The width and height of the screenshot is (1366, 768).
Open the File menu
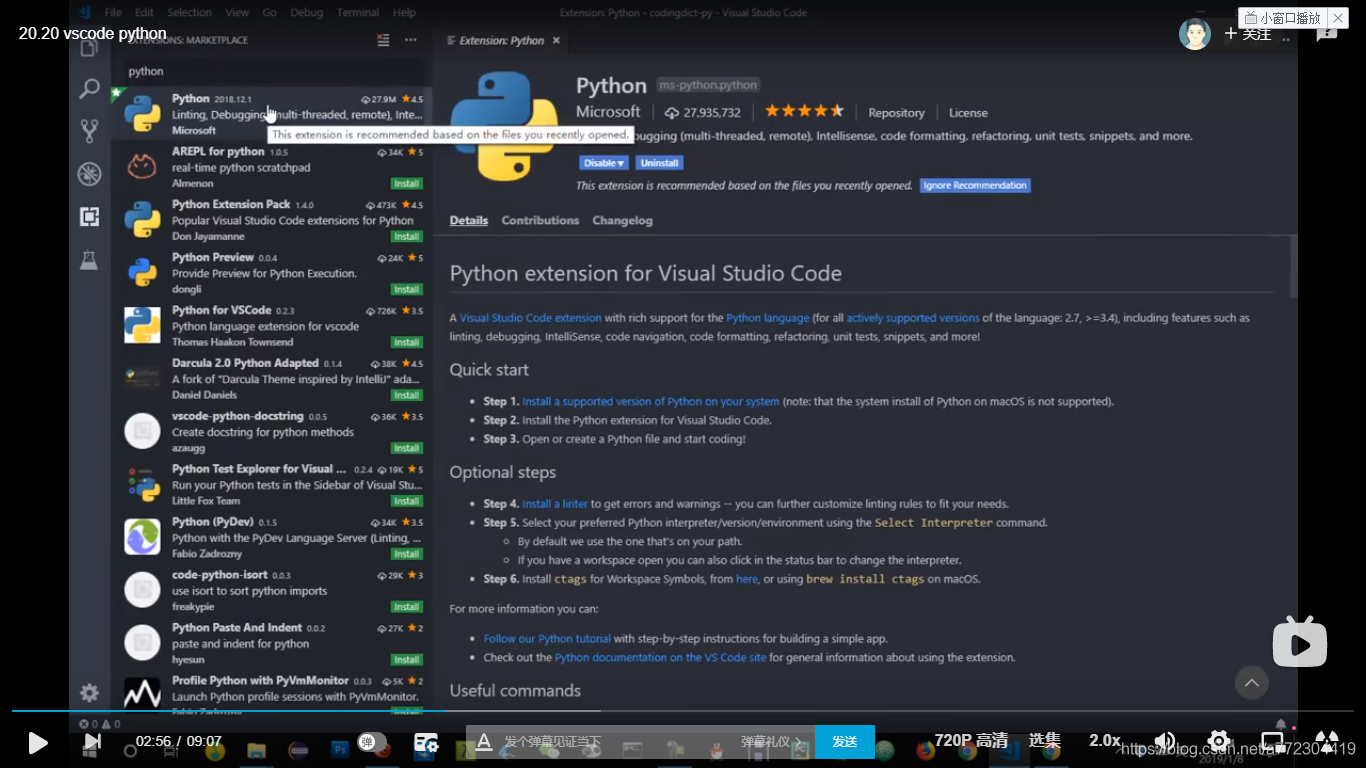113,13
